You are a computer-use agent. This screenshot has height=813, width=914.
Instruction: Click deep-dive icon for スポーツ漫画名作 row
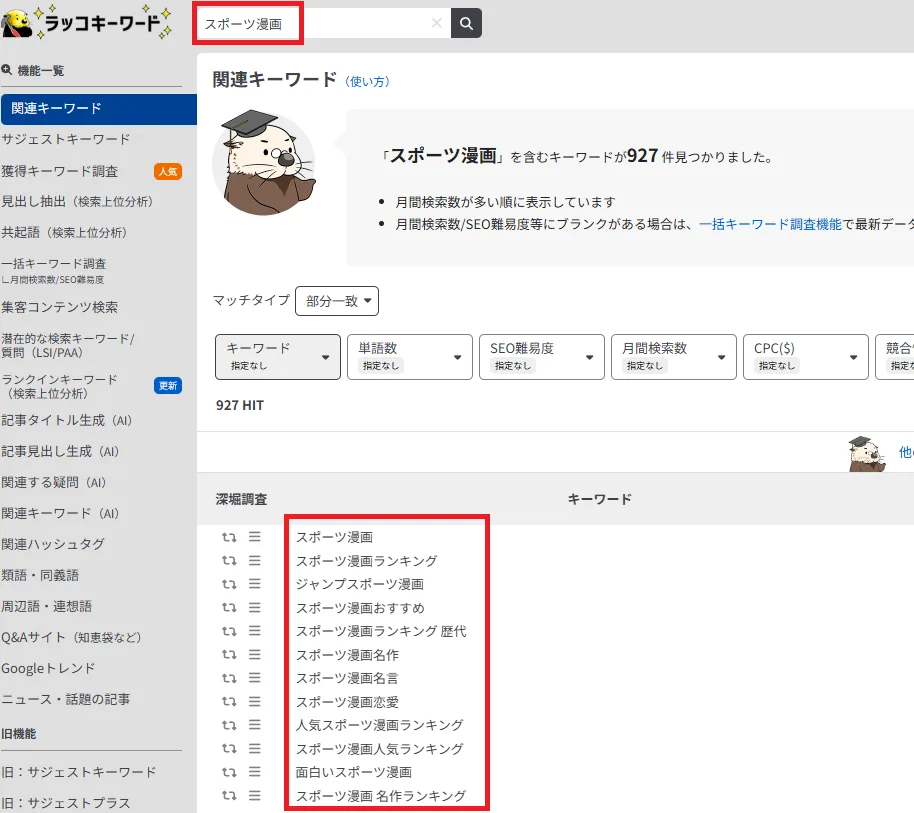point(229,654)
